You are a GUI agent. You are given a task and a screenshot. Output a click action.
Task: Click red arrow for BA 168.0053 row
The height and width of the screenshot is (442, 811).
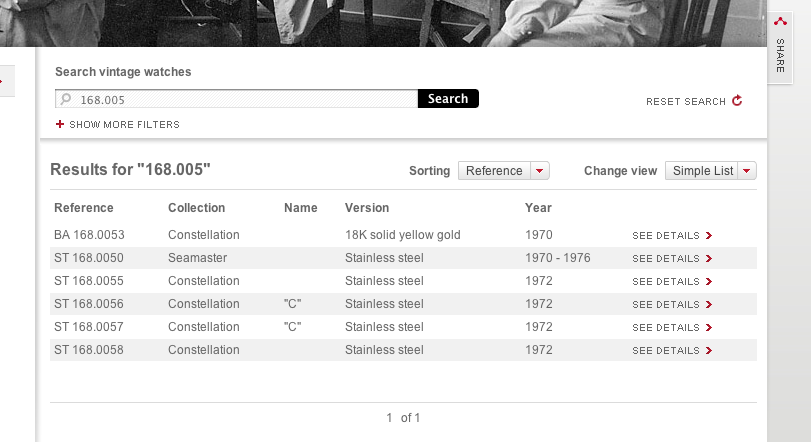tap(709, 236)
